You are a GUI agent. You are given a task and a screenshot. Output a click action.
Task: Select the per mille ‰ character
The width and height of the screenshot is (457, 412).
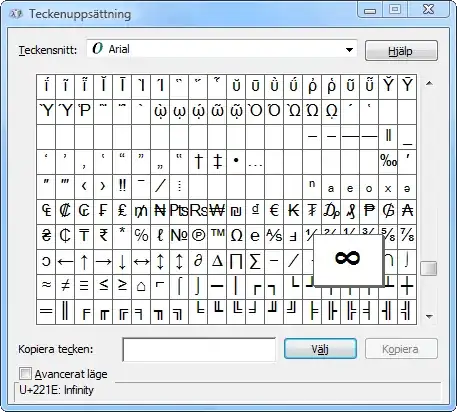pos(388,162)
